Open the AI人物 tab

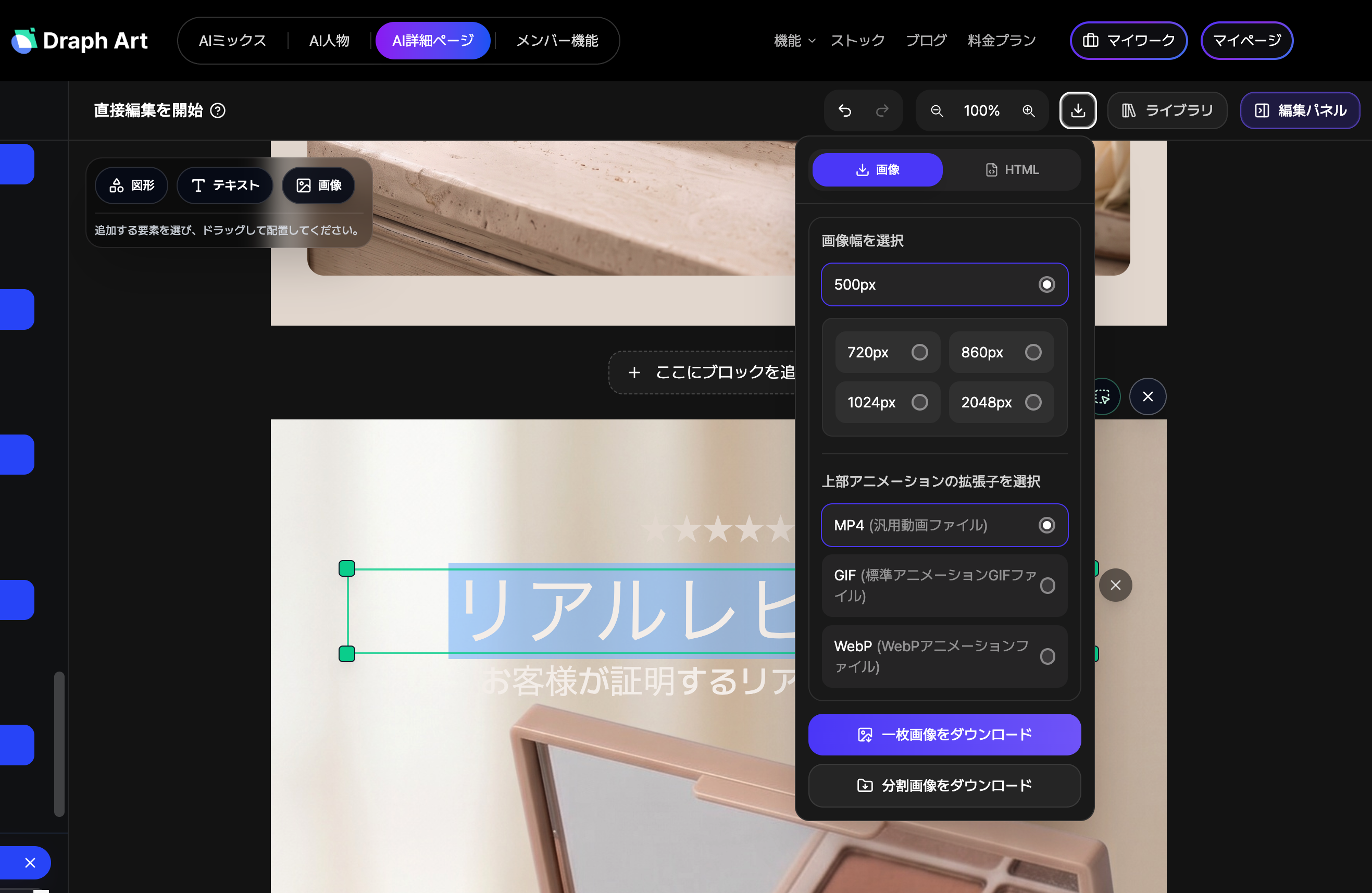pyautogui.click(x=329, y=40)
